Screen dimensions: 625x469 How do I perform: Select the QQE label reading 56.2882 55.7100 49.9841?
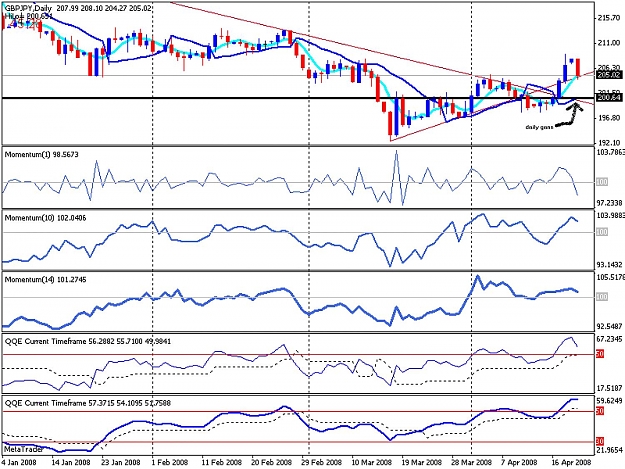click(x=88, y=341)
